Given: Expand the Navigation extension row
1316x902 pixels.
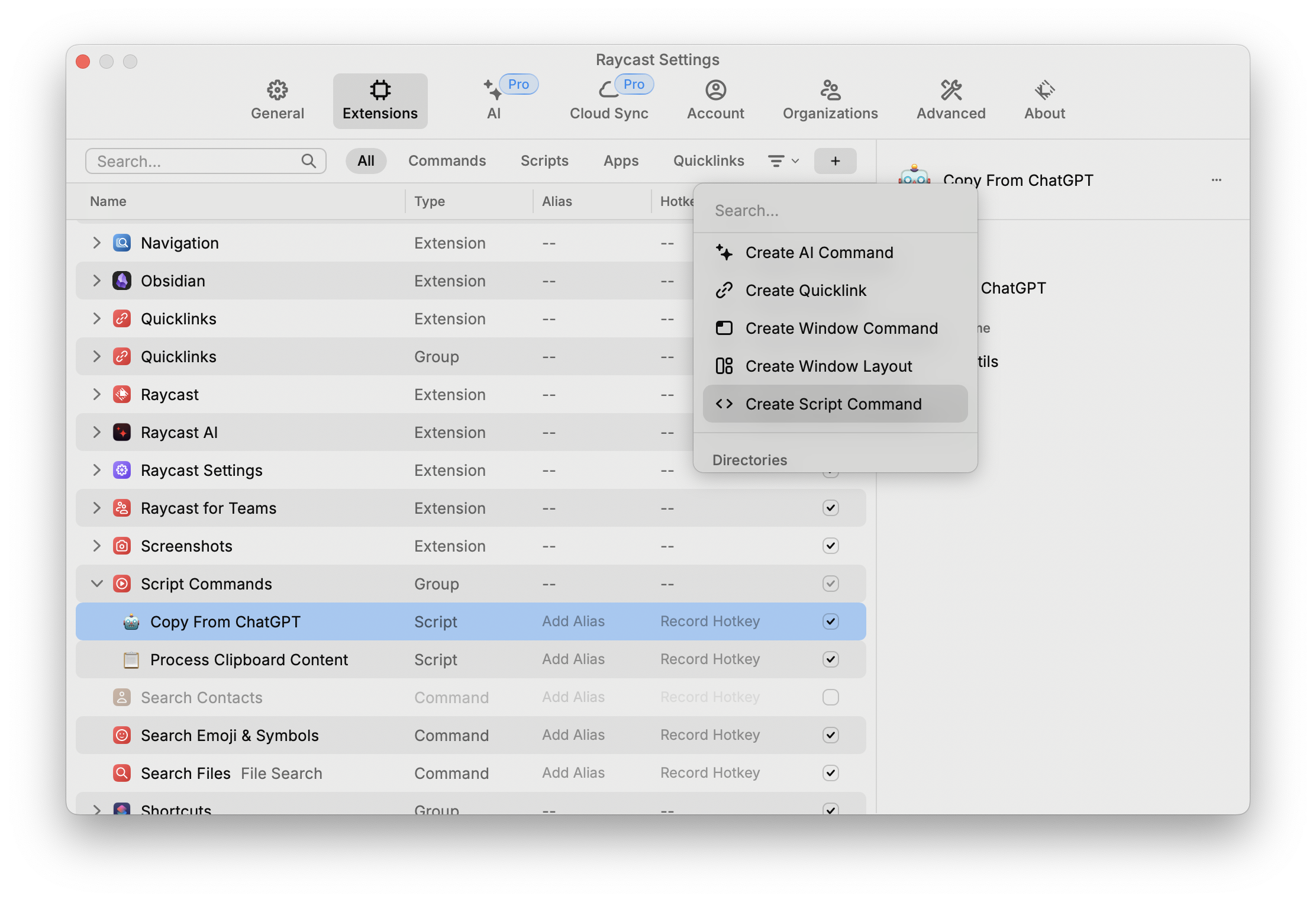Looking at the screenshot, I should (96, 243).
